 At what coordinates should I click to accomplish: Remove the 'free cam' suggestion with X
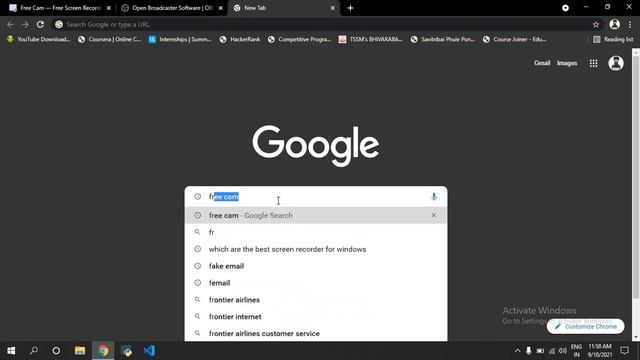pos(434,215)
